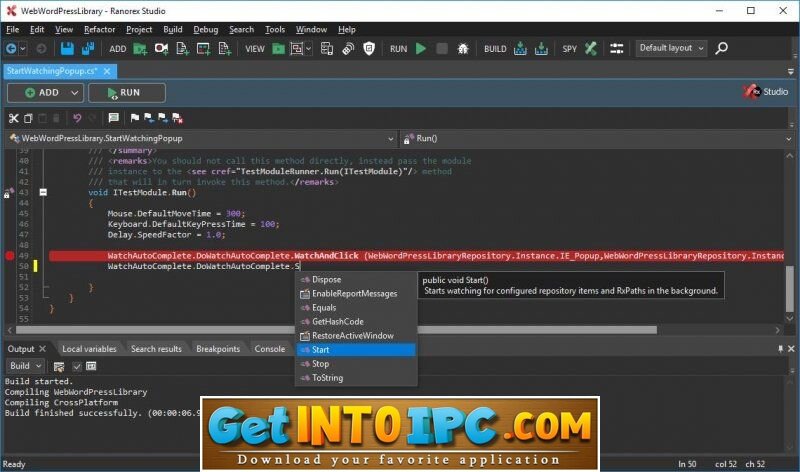
Task: Open the Default layout dropdown
Action: tap(671, 48)
